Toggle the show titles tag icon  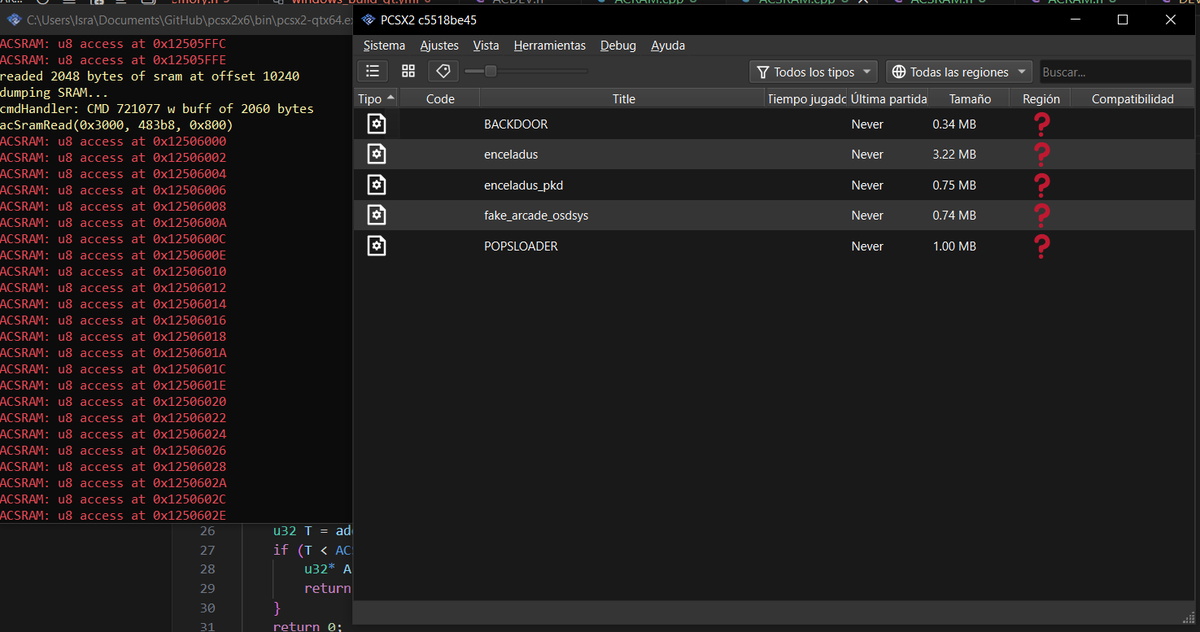pyautogui.click(x=443, y=71)
